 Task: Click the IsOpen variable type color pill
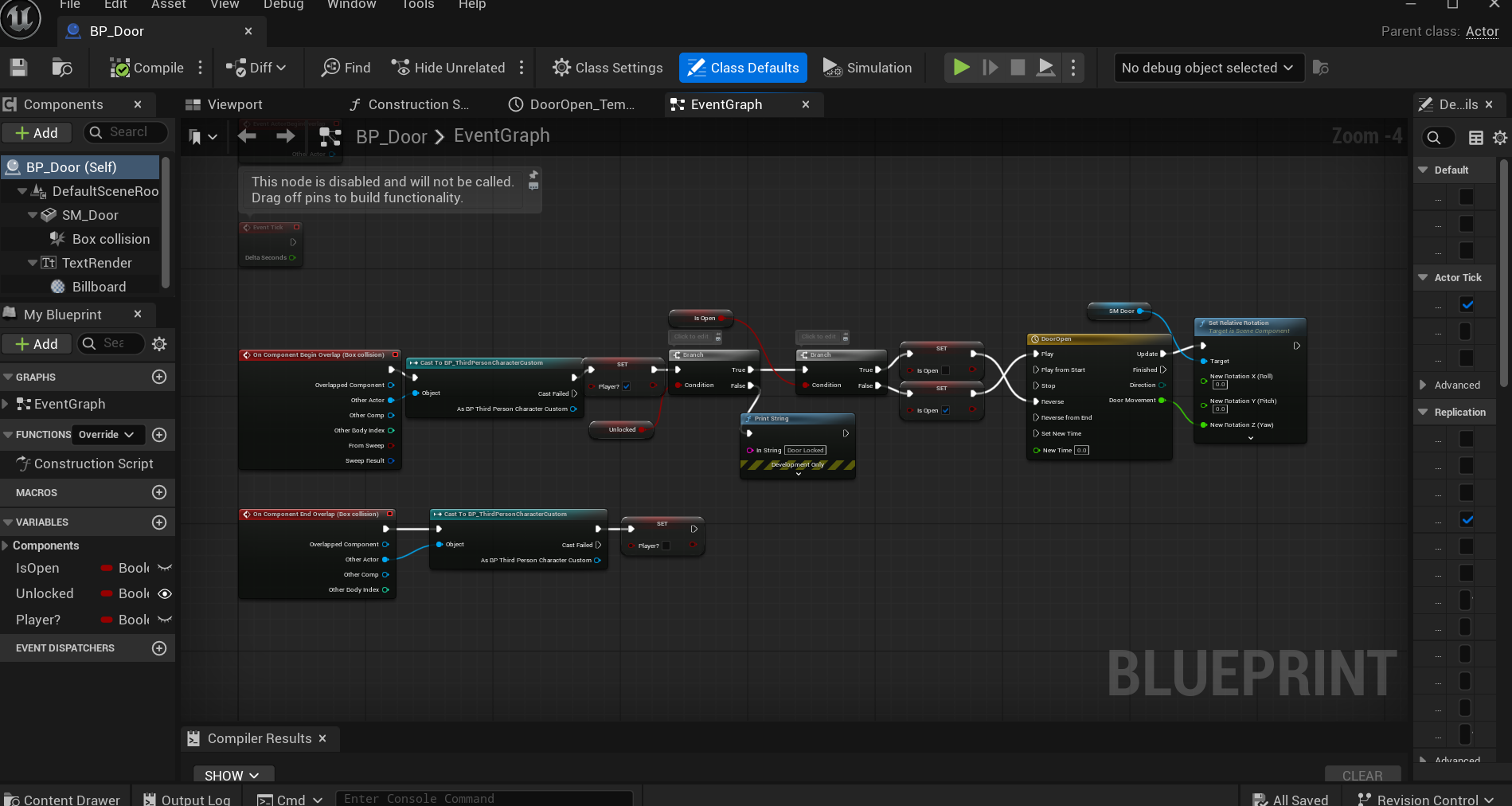coord(106,568)
